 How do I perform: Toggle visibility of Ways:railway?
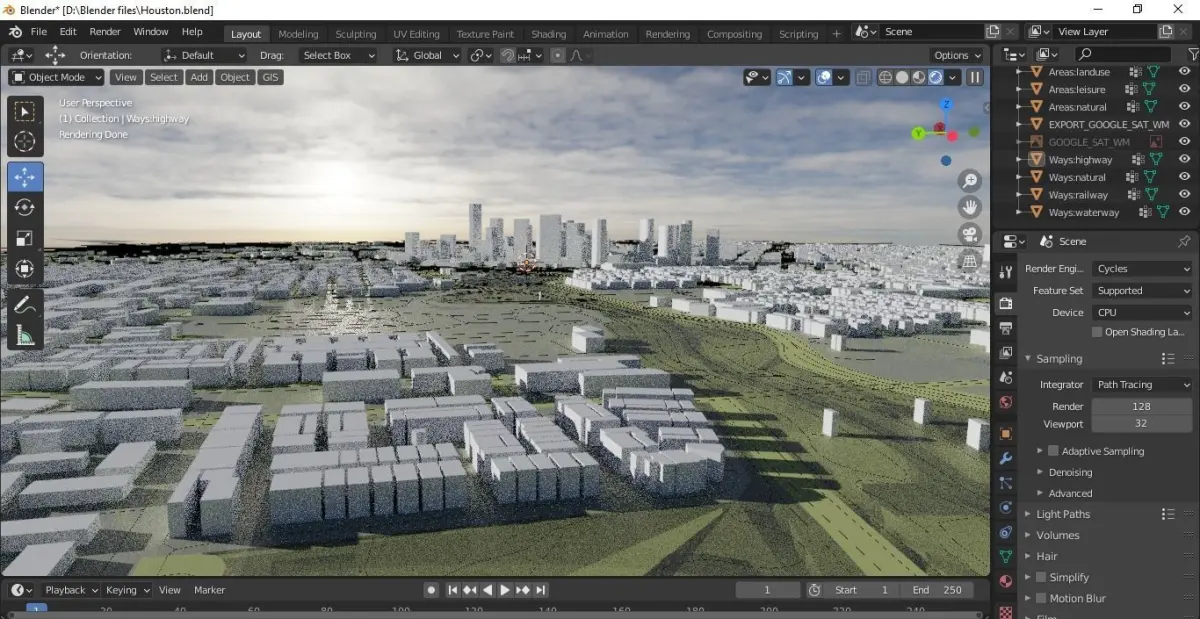(x=1185, y=195)
